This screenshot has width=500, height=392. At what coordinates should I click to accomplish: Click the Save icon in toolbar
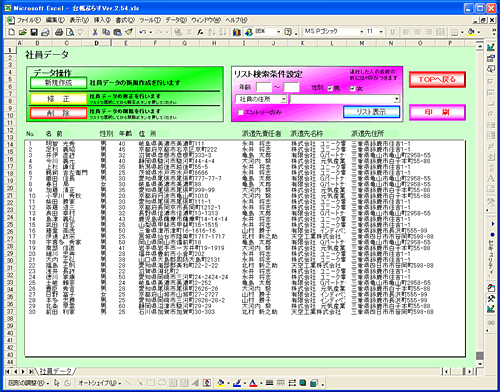34,32
